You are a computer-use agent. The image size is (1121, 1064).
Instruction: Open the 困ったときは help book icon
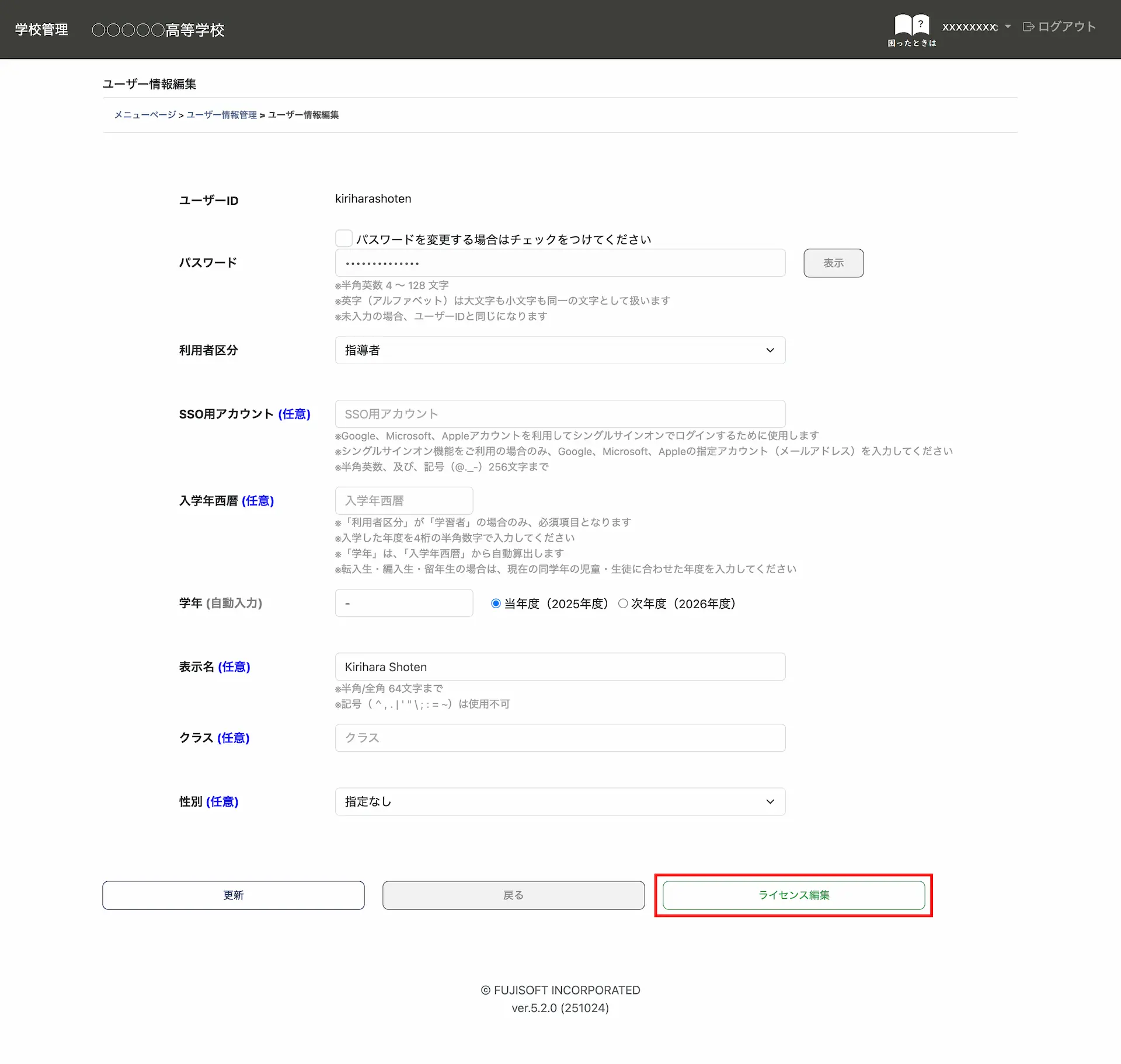[911, 26]
